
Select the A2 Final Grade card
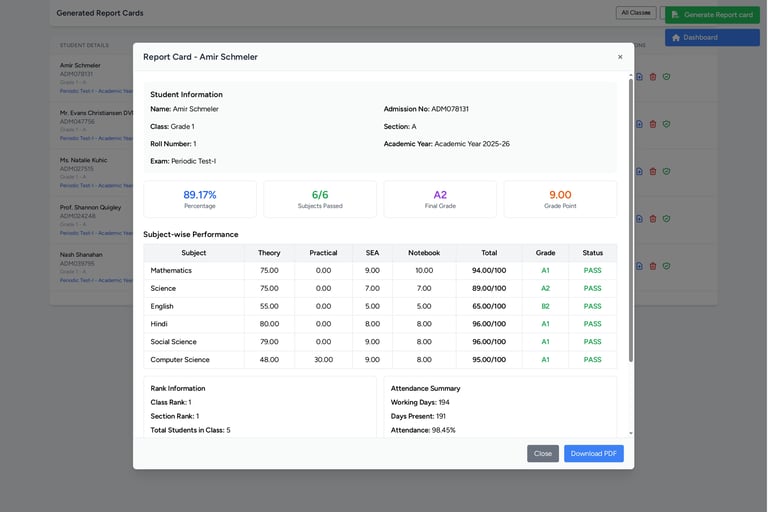tap(440, 199)
